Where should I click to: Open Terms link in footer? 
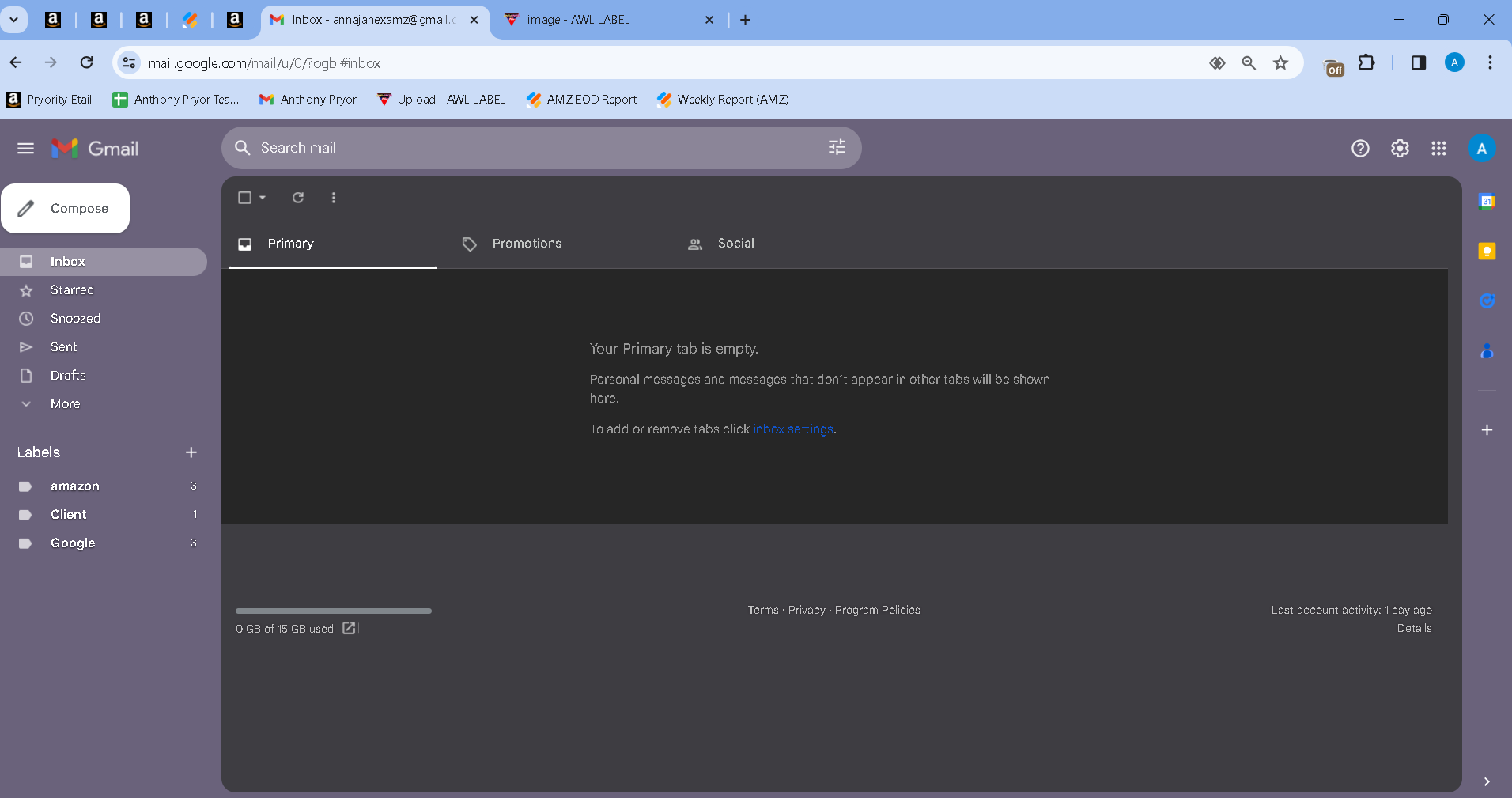[x=763, y=610]
